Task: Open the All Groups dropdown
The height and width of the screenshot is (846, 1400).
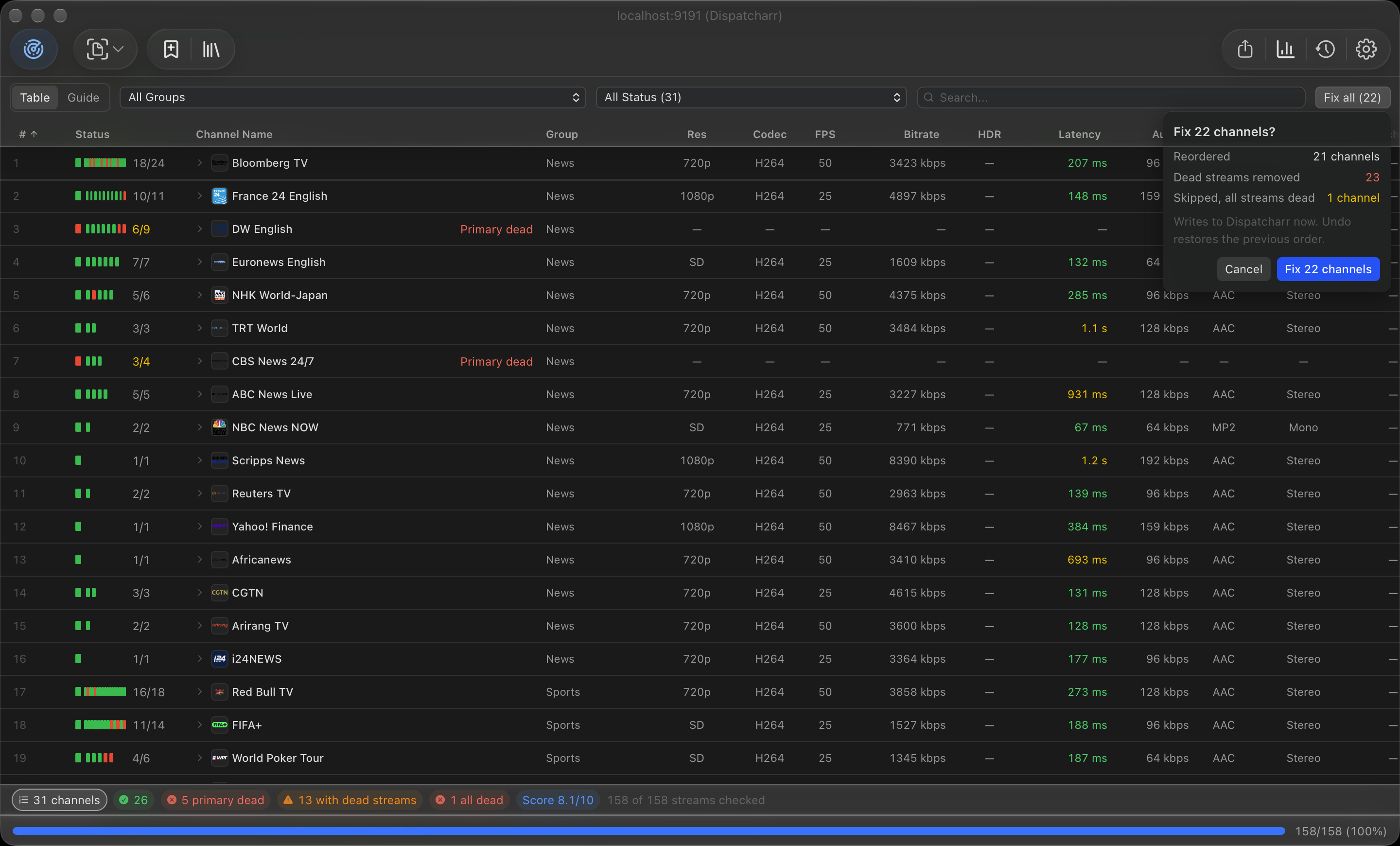Action: [x=352, y=97]
